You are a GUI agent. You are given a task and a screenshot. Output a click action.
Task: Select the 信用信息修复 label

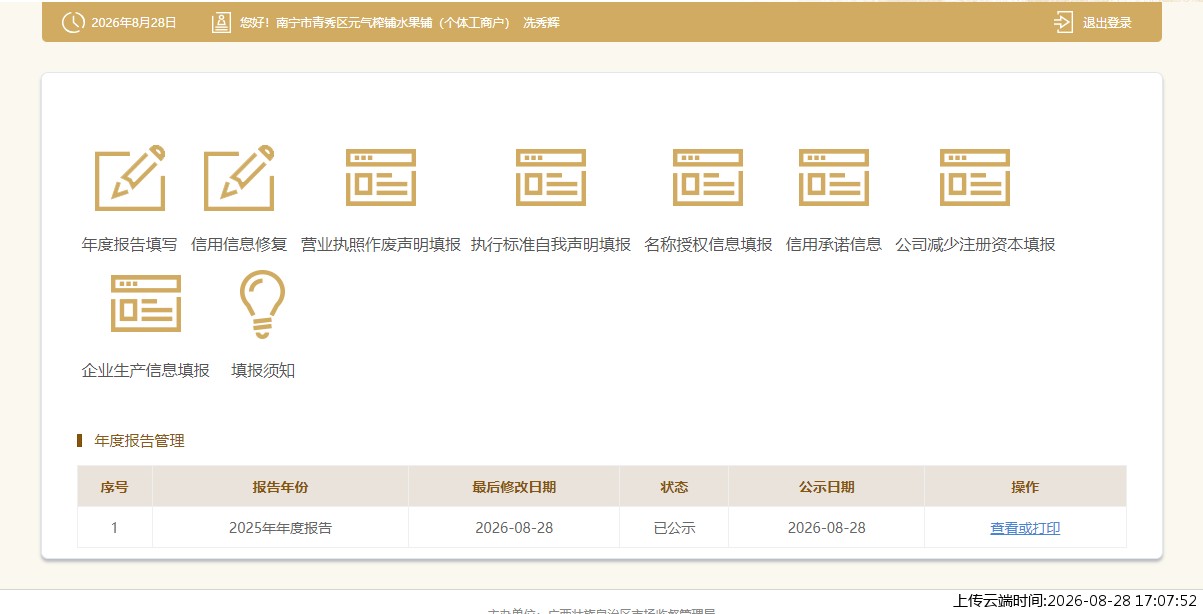point(239,245)
